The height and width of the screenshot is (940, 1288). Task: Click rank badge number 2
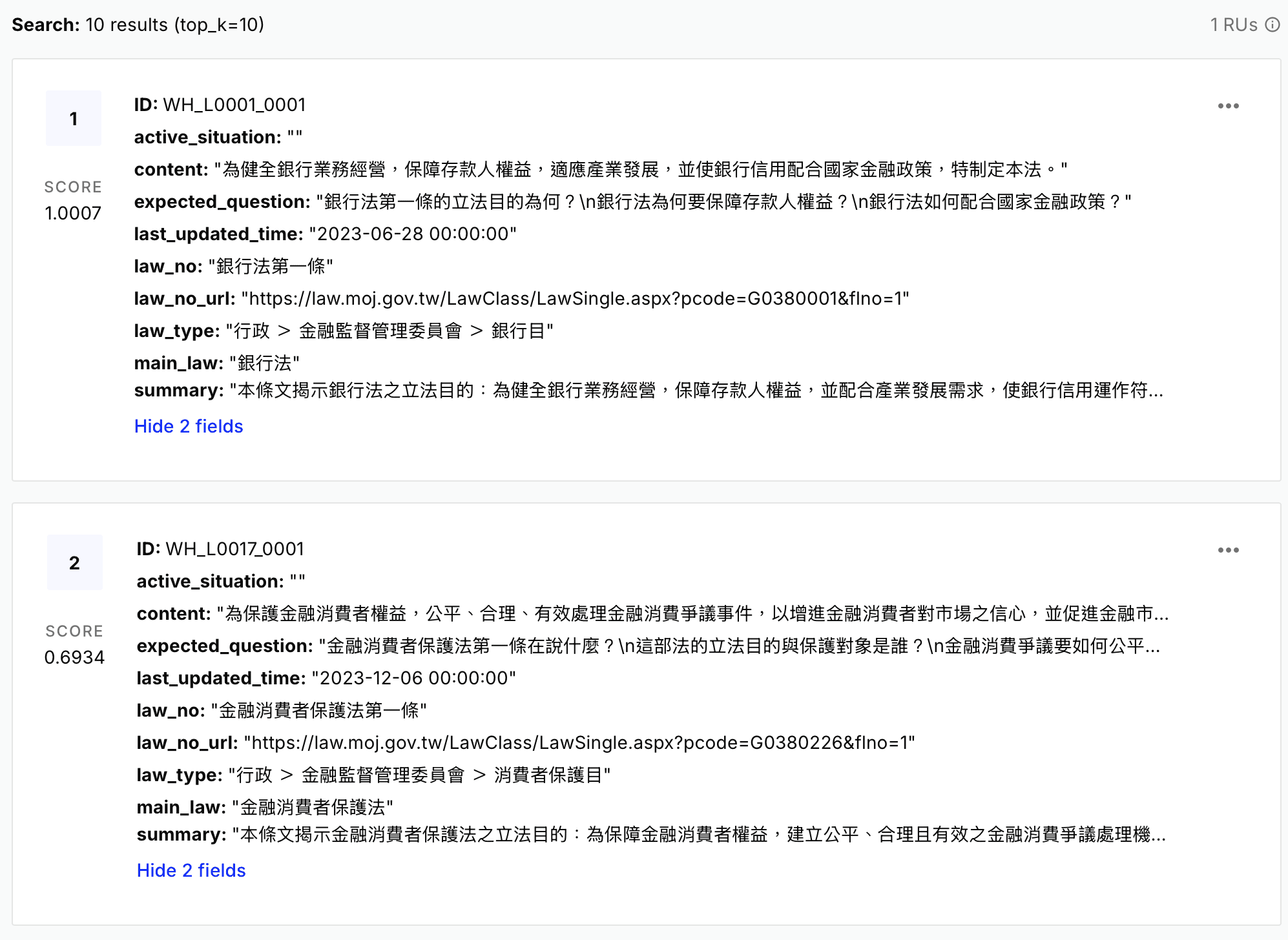point(75,562)
